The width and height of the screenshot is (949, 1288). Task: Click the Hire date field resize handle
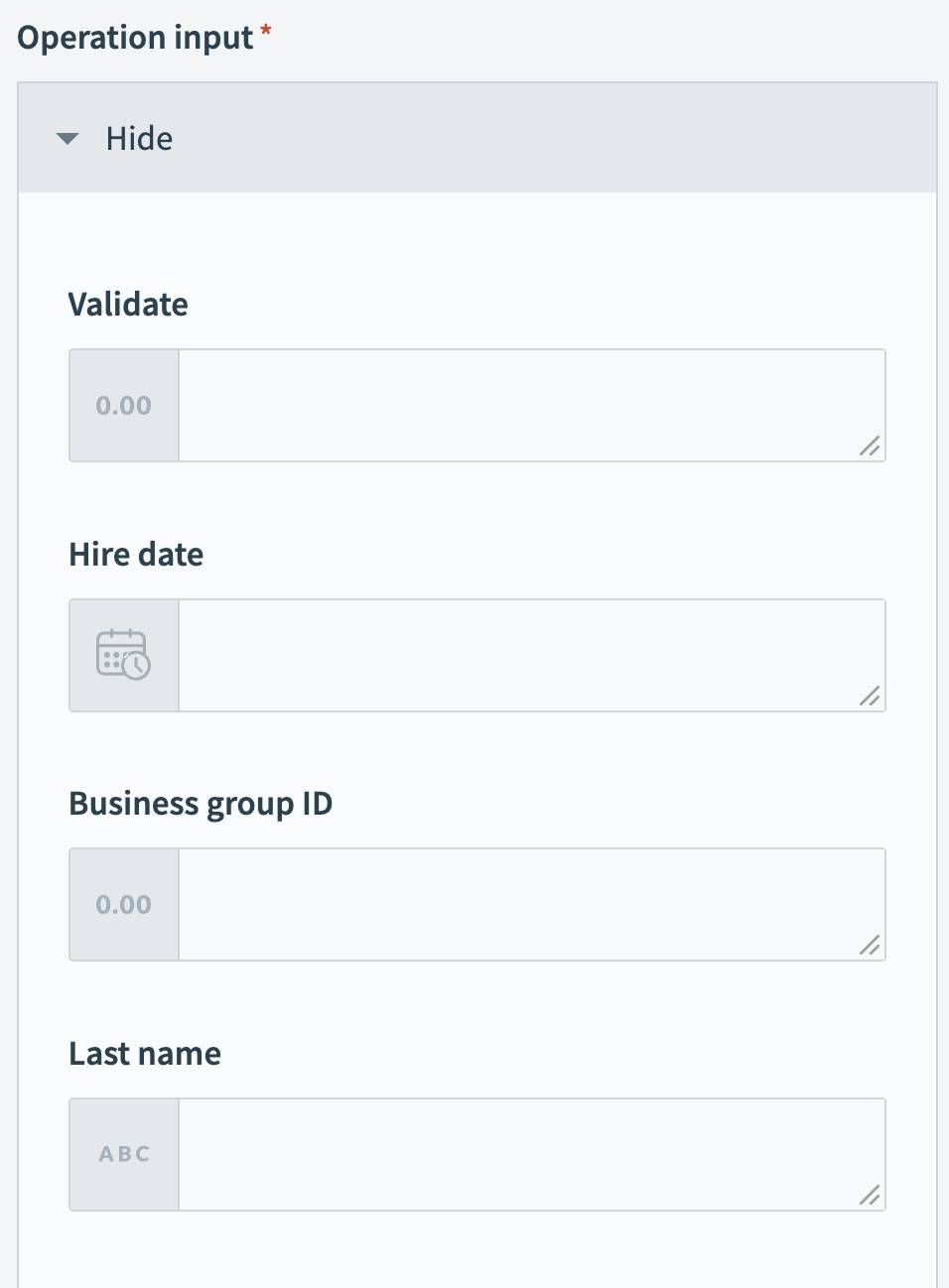tap(870, 697)
